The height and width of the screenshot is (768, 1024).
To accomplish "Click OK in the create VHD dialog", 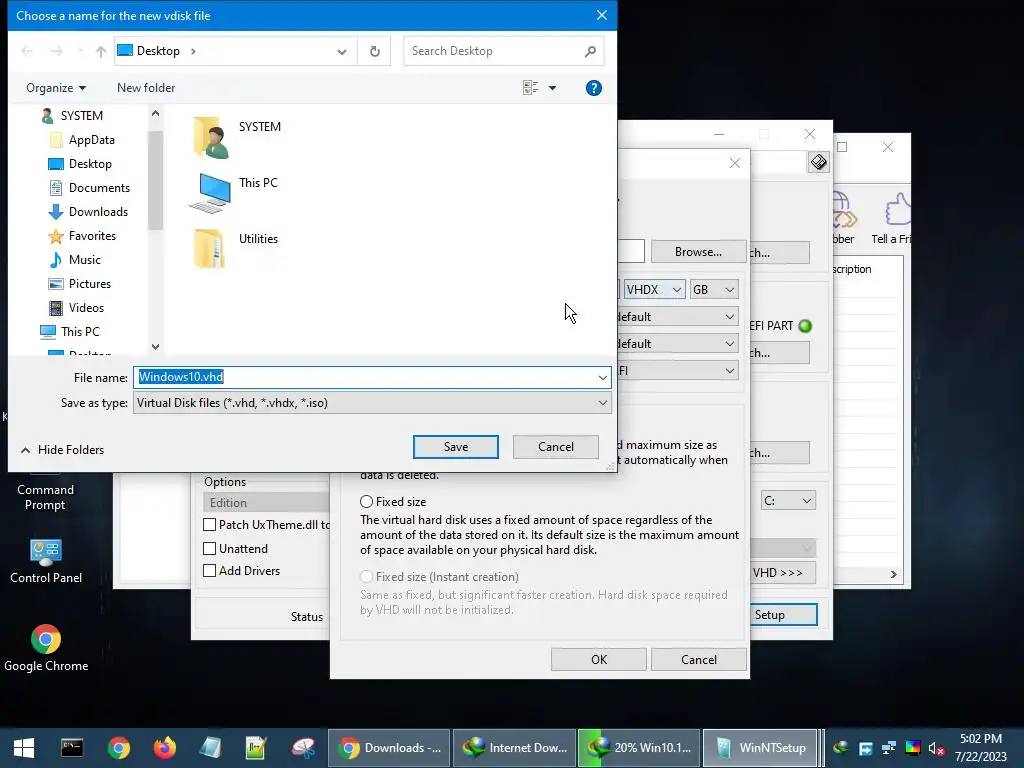I will click(x=599, y=660).
